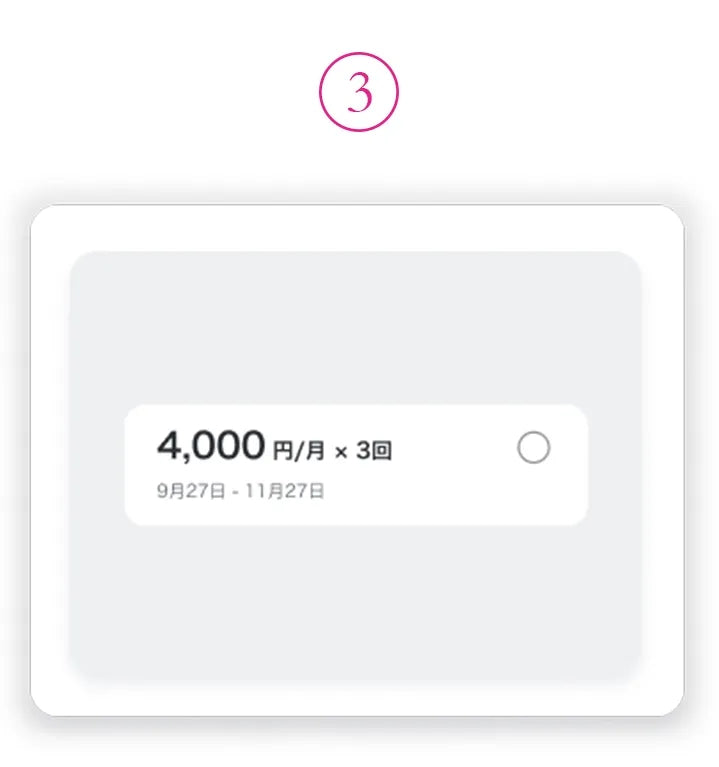
Task: Click the pink number 3 inside the circle
Action: point(359,94)
